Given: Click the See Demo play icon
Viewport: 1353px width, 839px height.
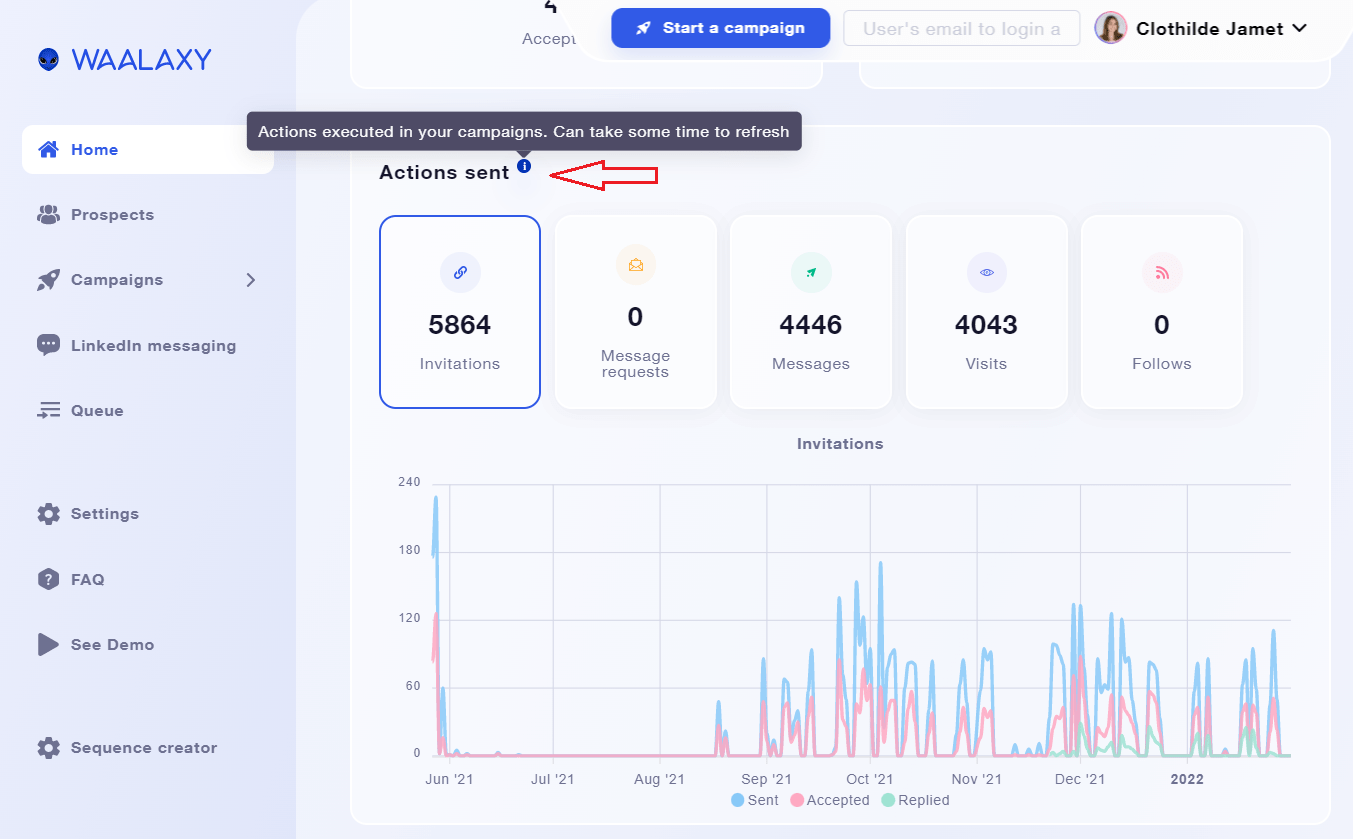Looking at the screenshot, I should pyautogui.click(x=48, y=644).
